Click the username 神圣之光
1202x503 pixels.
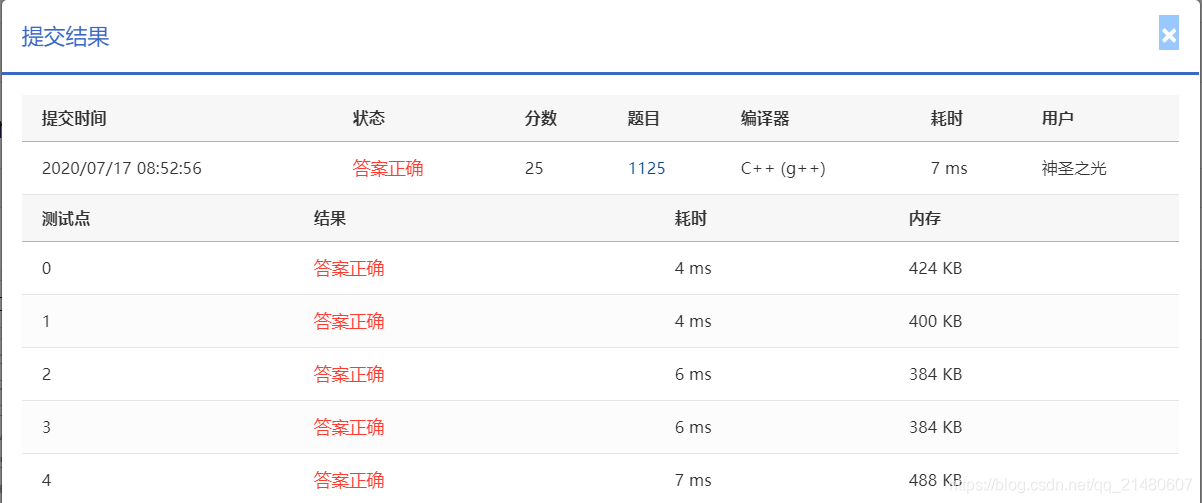(1074, 168)
